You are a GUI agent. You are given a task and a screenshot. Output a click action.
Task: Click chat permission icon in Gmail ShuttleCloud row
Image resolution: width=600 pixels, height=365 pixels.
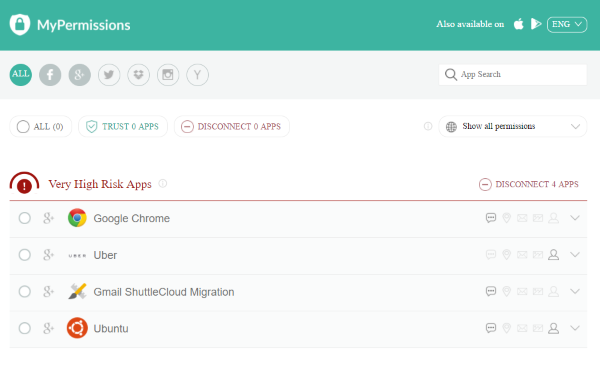(491, 292)
